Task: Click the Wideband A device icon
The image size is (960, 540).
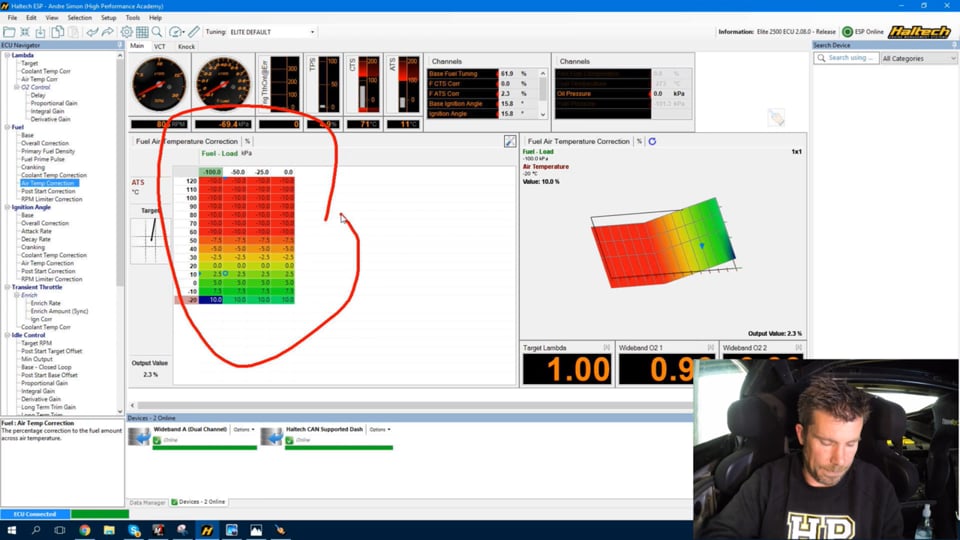Action: [x=140, y=437]
